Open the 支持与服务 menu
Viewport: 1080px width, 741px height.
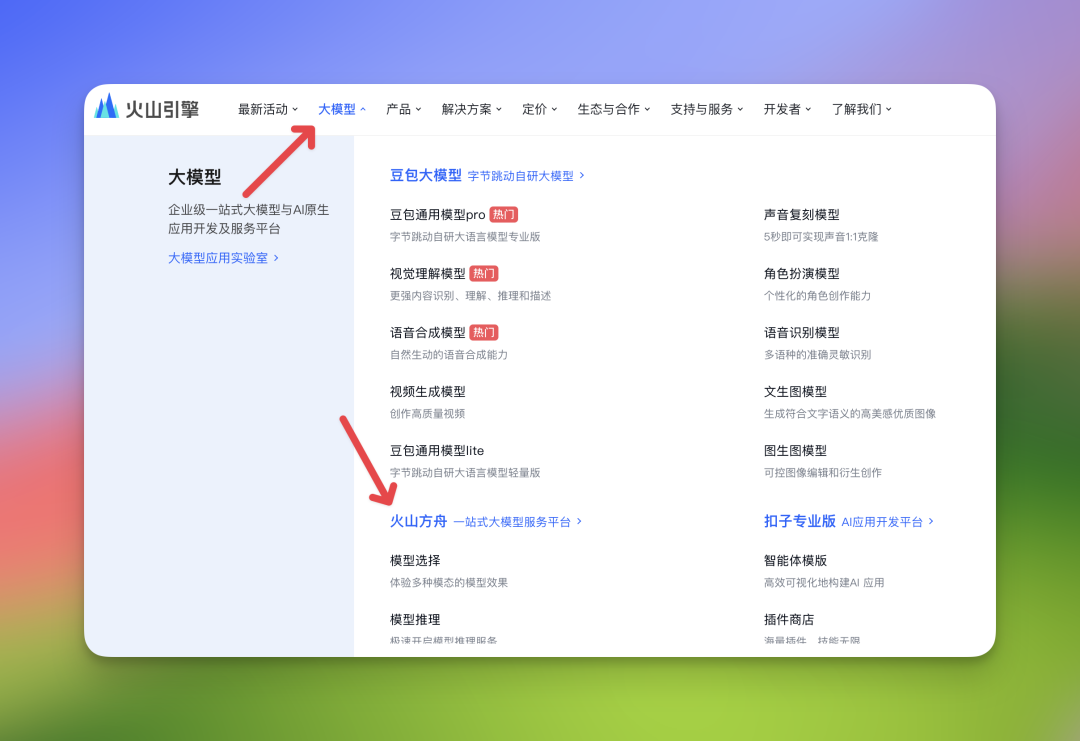point(707,109)
